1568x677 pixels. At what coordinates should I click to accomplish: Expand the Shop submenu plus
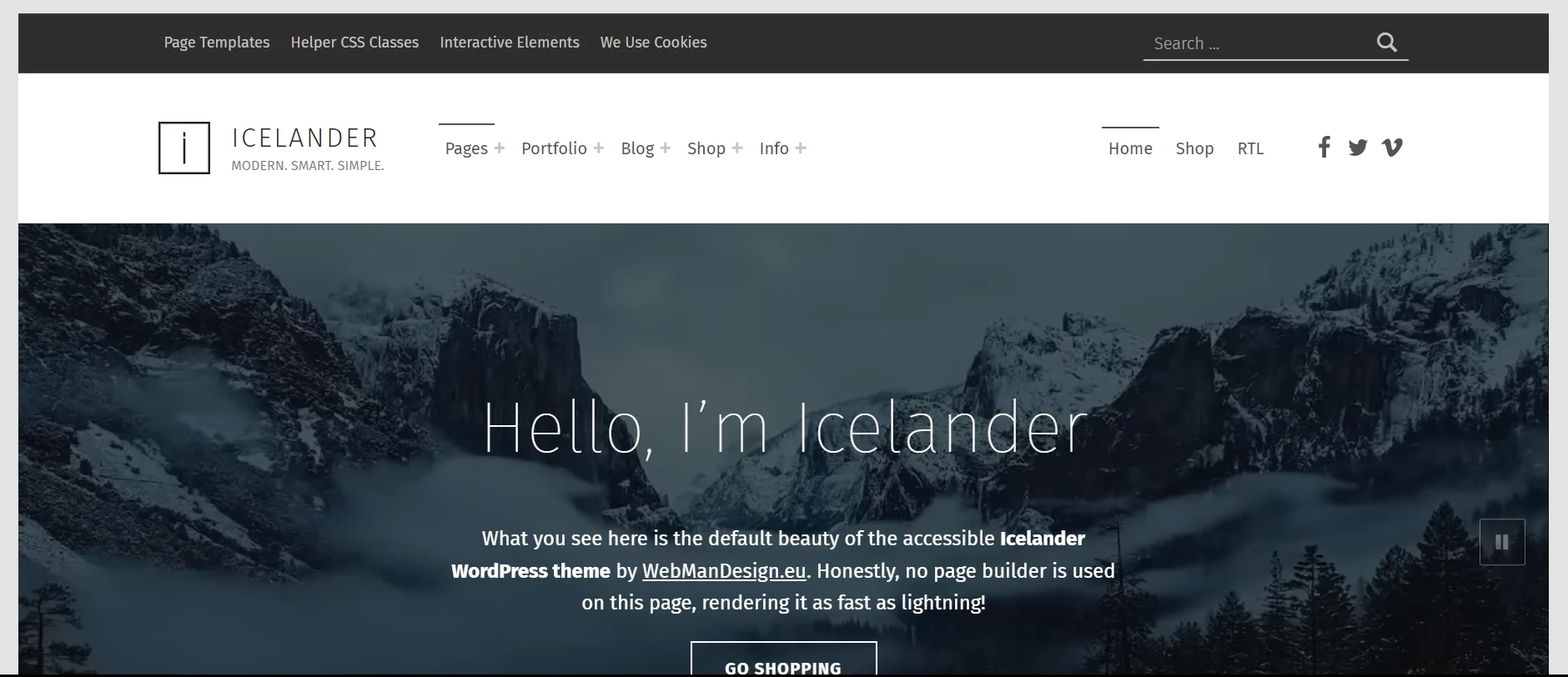click(x=736, y=148)
